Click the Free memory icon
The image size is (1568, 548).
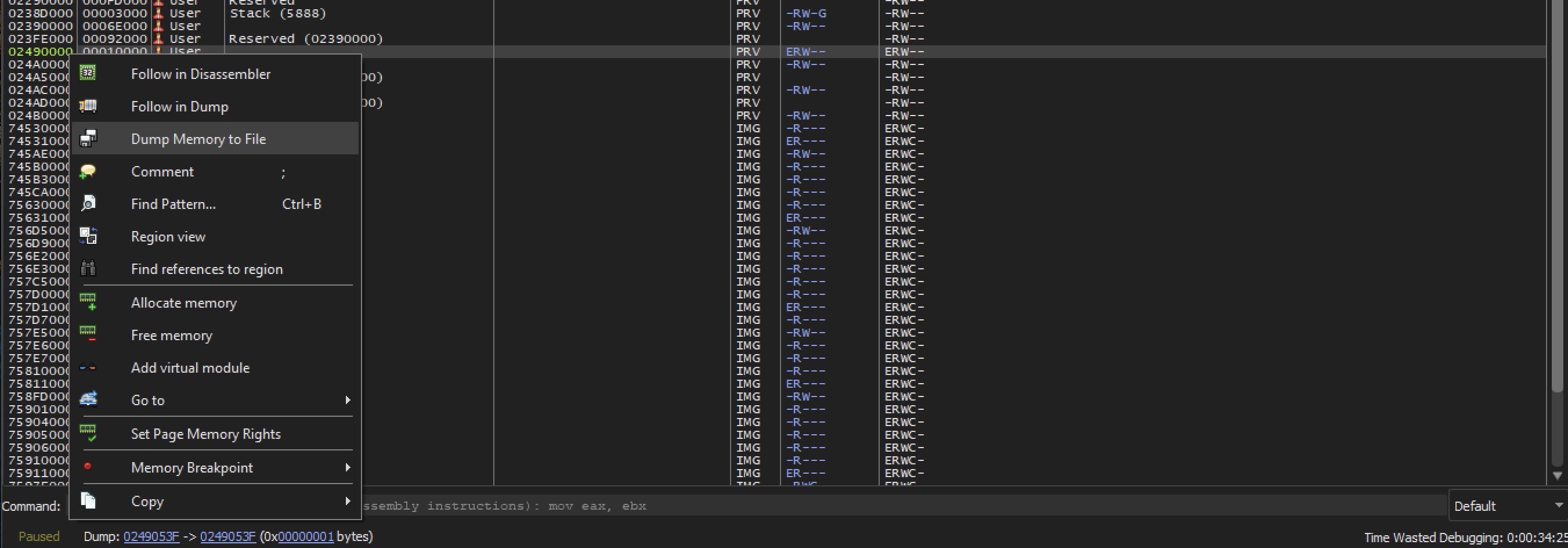click(x=88, y=334)
